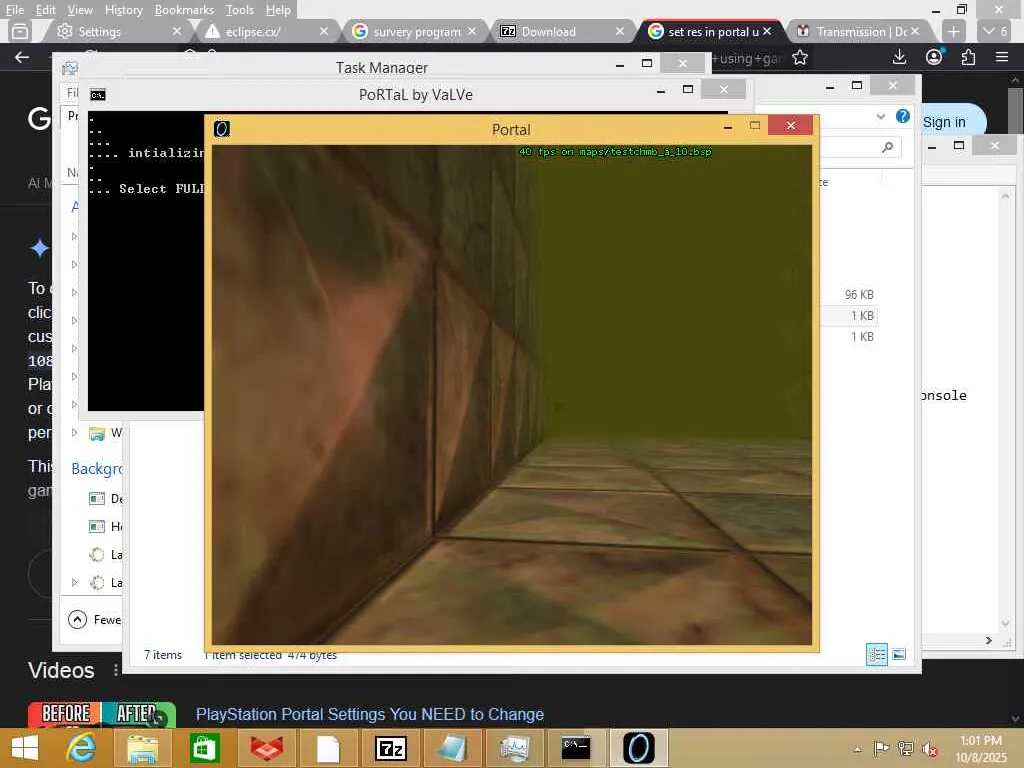Switch to the eclipse.cx/ browser tab
The width and height of the screenshot is (1024, 768).
261,31
